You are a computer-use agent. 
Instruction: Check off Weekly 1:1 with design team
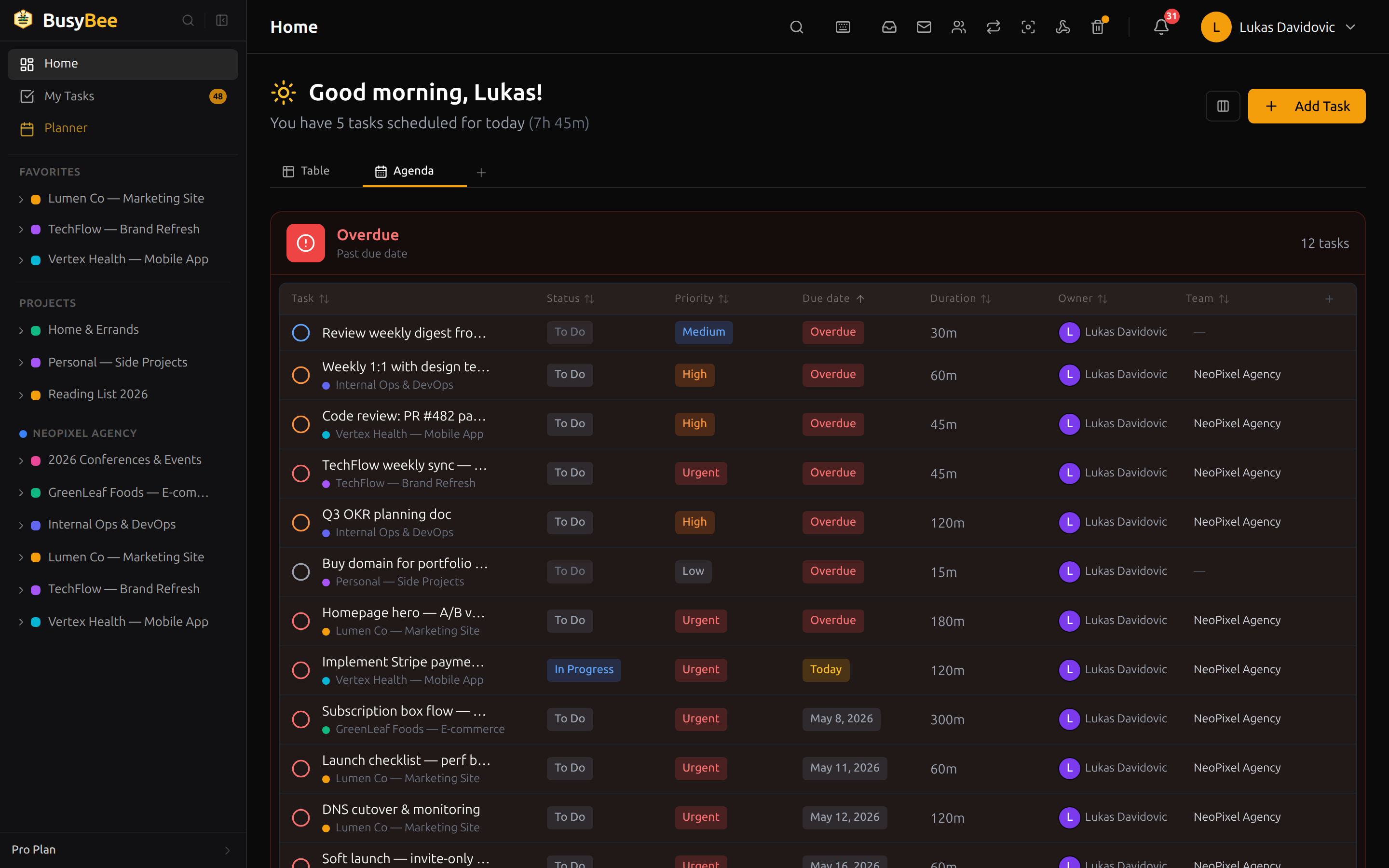tap(301, 376)
